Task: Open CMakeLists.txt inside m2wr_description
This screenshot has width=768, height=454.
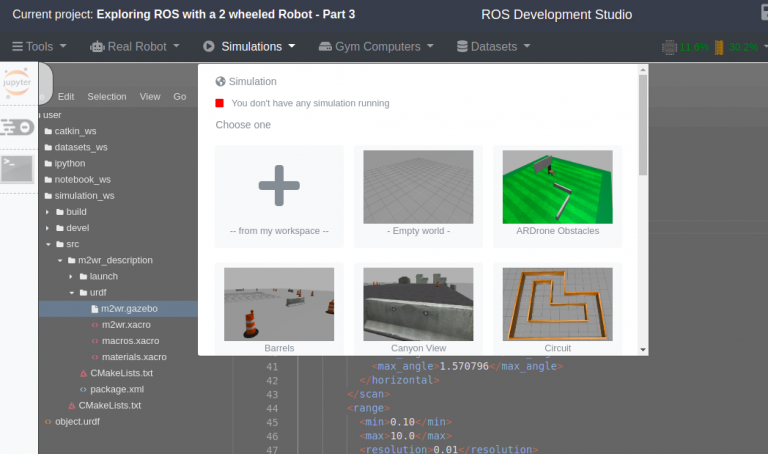Action: point(121,373)
